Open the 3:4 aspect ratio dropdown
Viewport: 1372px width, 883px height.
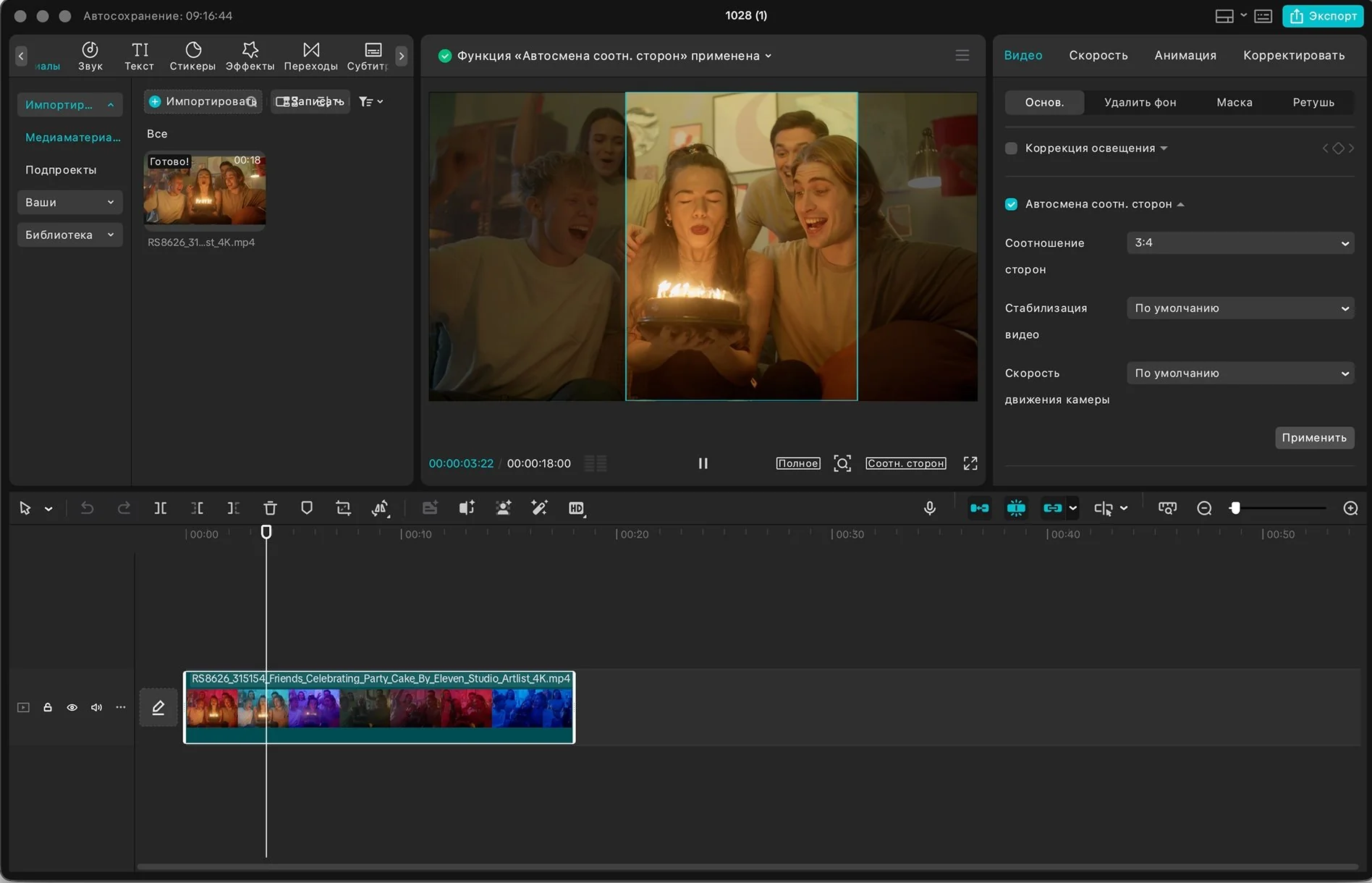[x=1240, y=243]
